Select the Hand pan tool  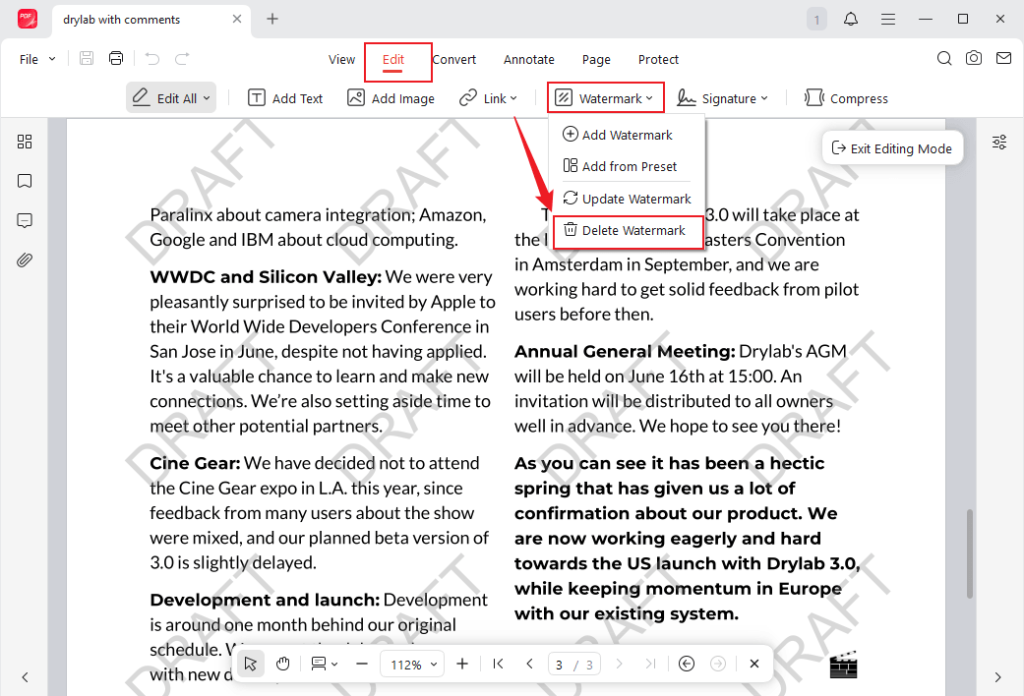(x=283, y=663)
